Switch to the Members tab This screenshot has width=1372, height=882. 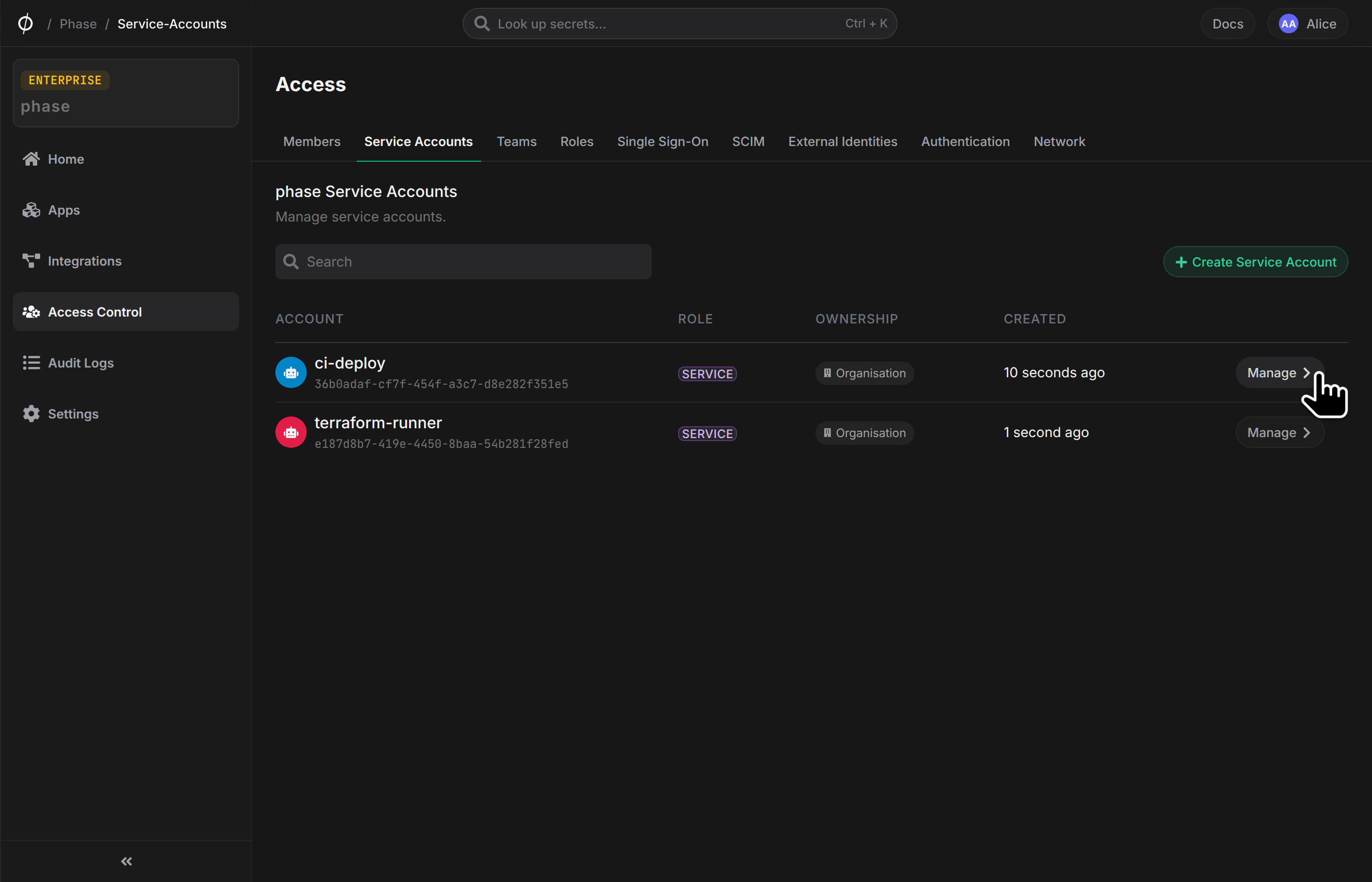[312, 142]
